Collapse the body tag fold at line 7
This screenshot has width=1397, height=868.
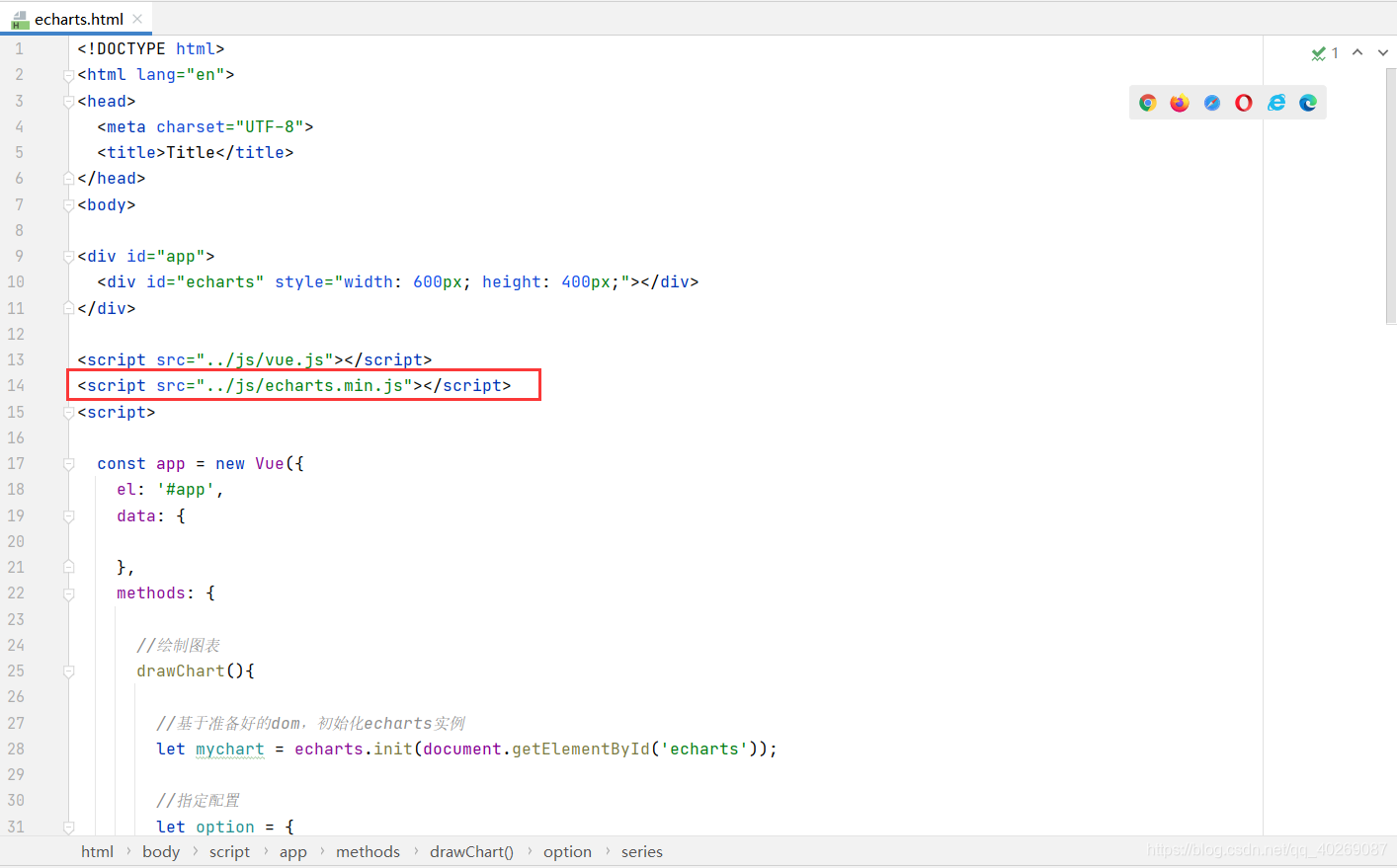pos(68,205)
